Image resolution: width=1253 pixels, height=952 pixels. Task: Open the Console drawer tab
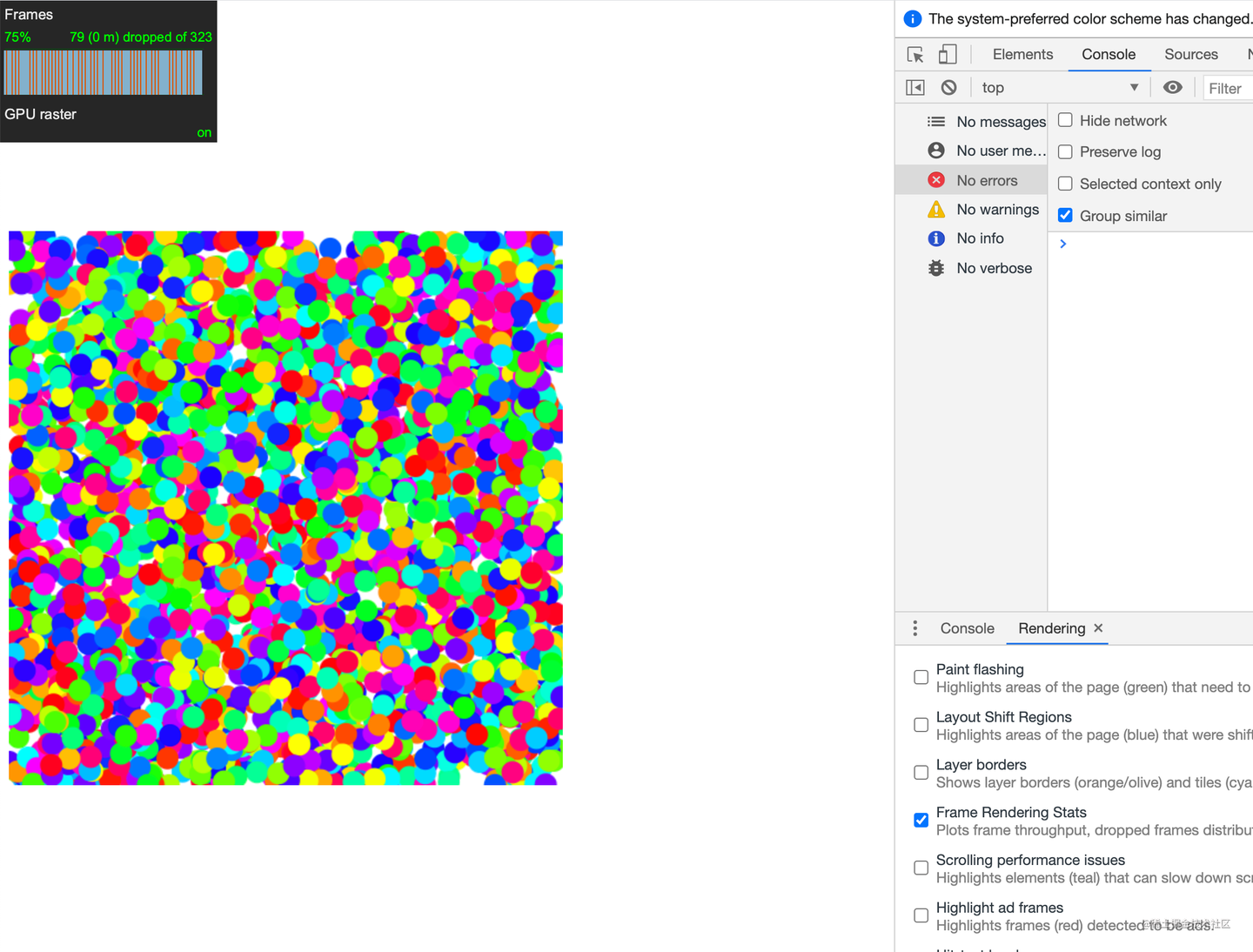(x=967, y=627)
